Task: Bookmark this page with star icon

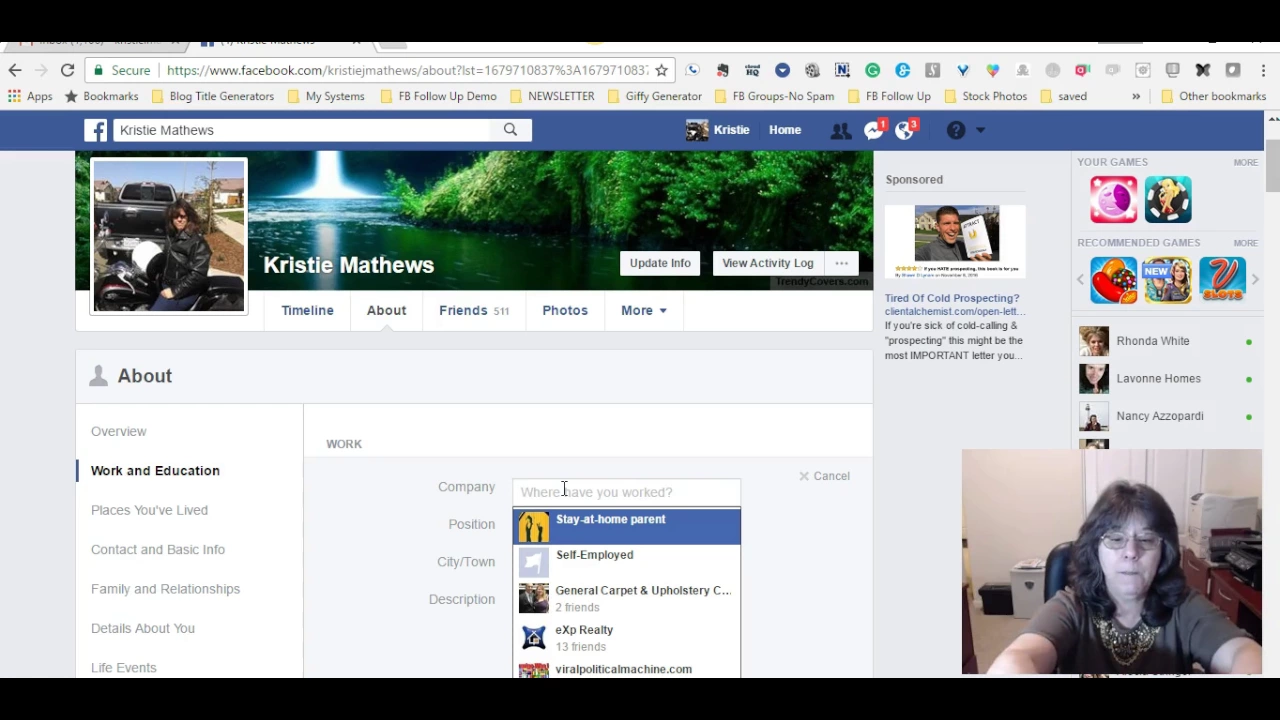Action: [x=661, y=70]
